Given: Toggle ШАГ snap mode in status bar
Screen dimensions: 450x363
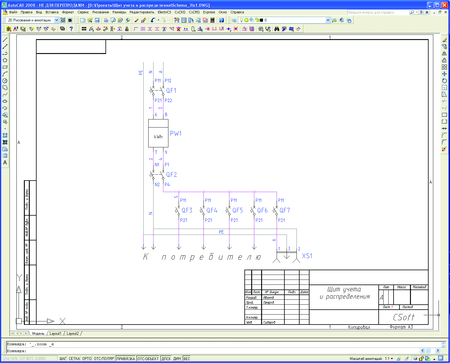Looking at the screenshot, I should tap(63, 358).
